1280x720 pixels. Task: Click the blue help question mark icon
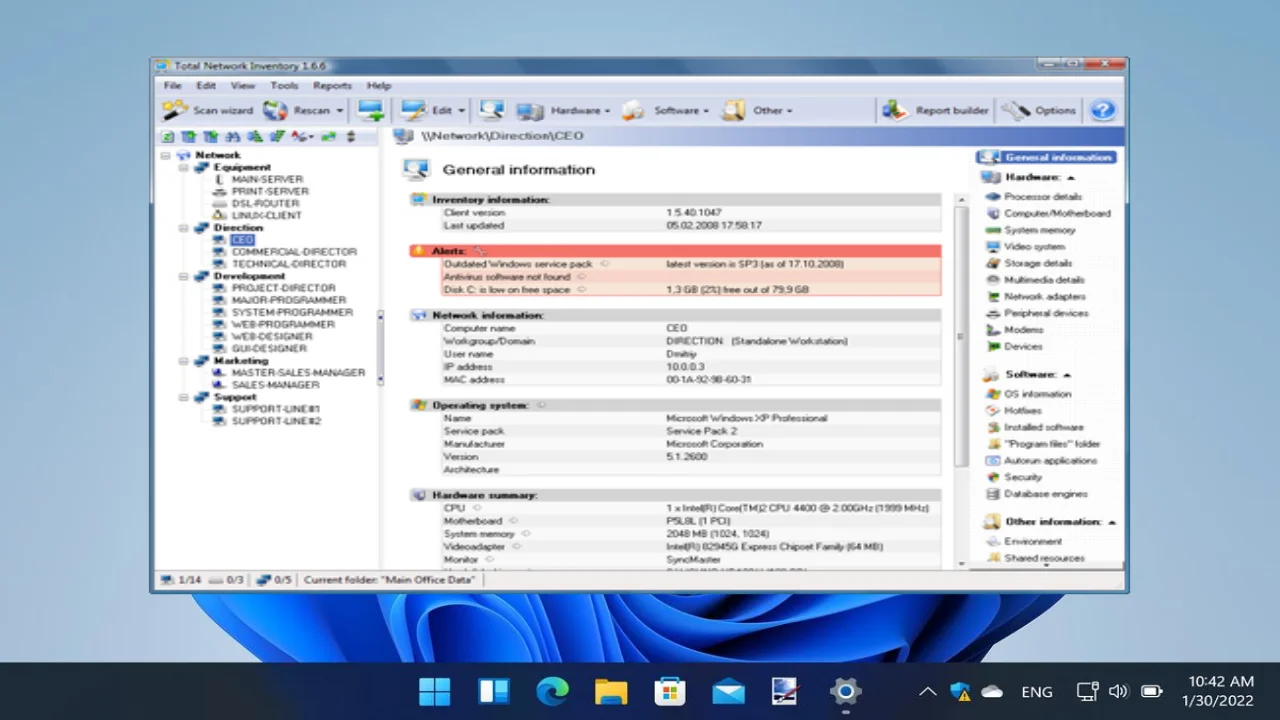point(1103,110)
